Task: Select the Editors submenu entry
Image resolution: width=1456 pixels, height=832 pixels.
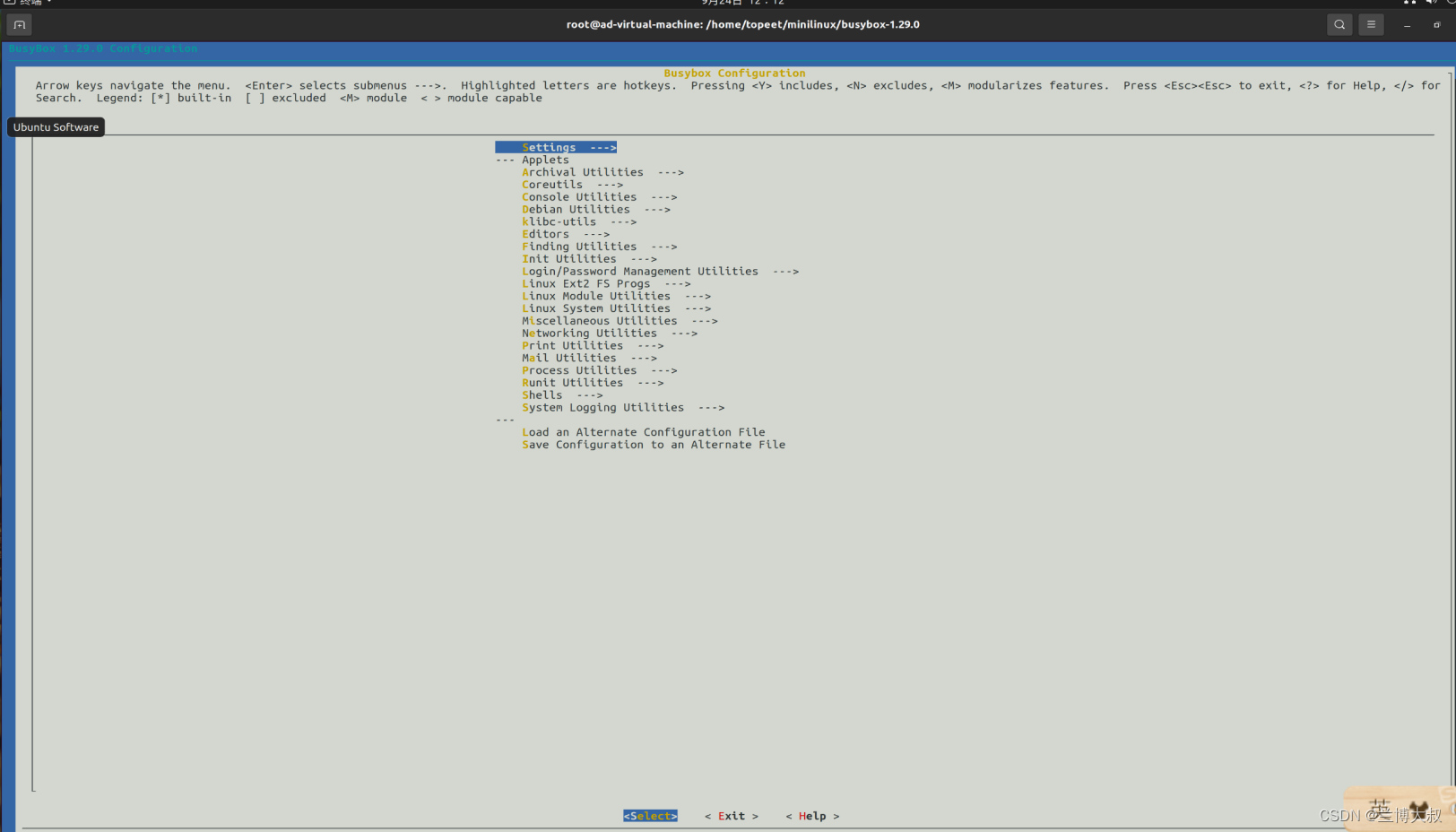Action: (546, 234)
